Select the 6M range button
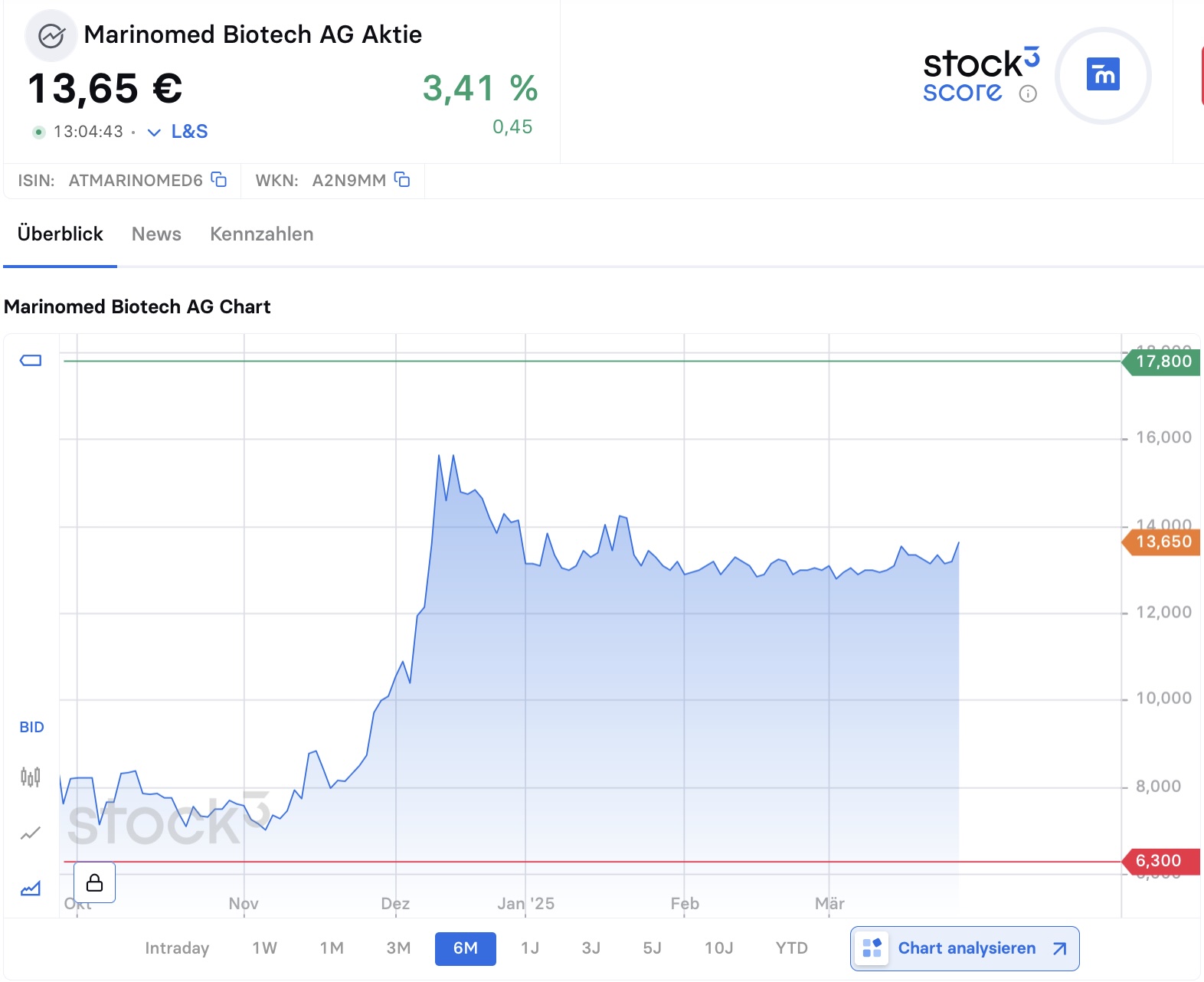Image resolution: width=1204 pixels, height=982 pixels. tap(465, 948)
